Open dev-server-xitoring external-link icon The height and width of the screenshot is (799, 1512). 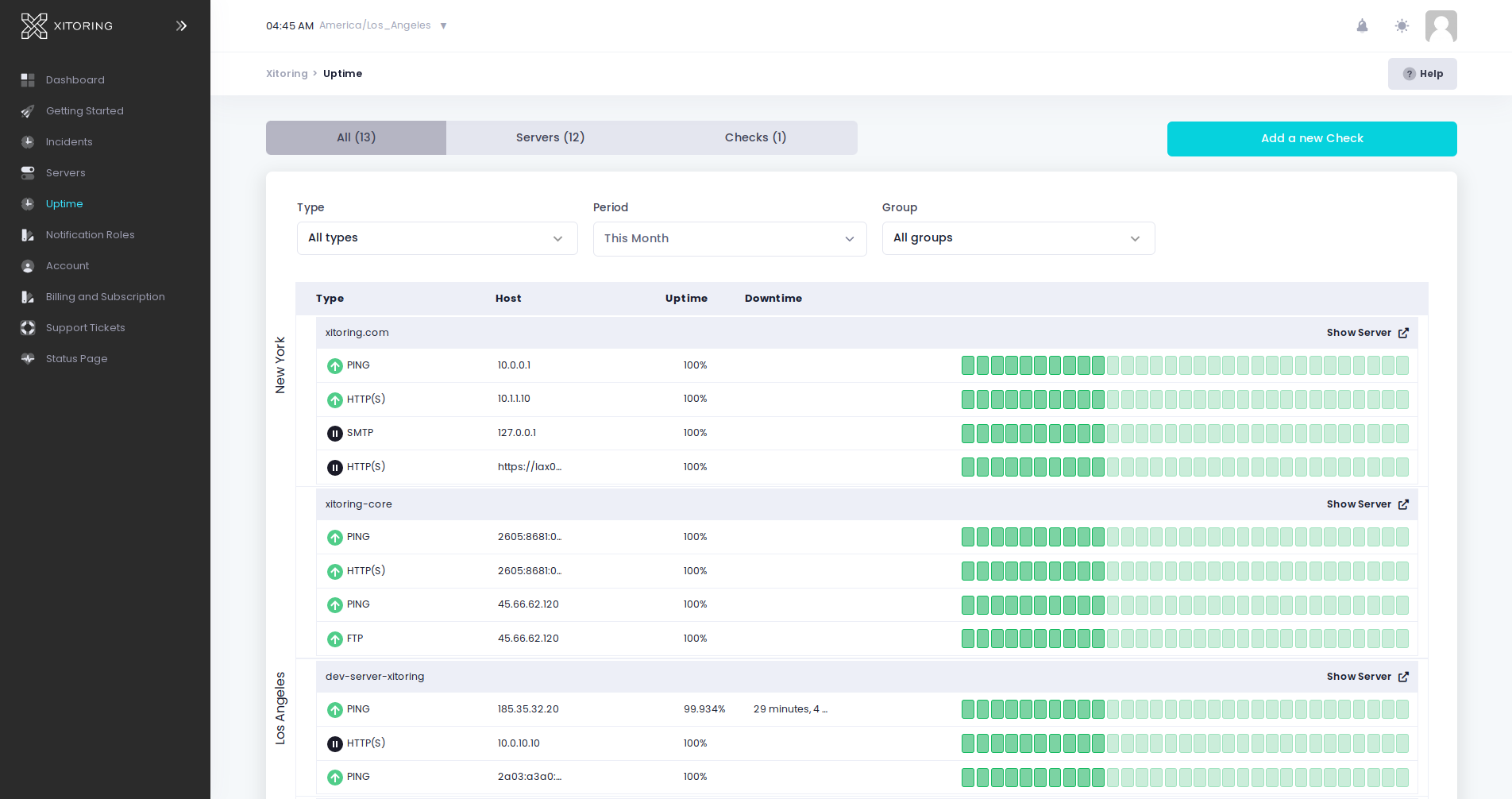[x=1403, y=677]
